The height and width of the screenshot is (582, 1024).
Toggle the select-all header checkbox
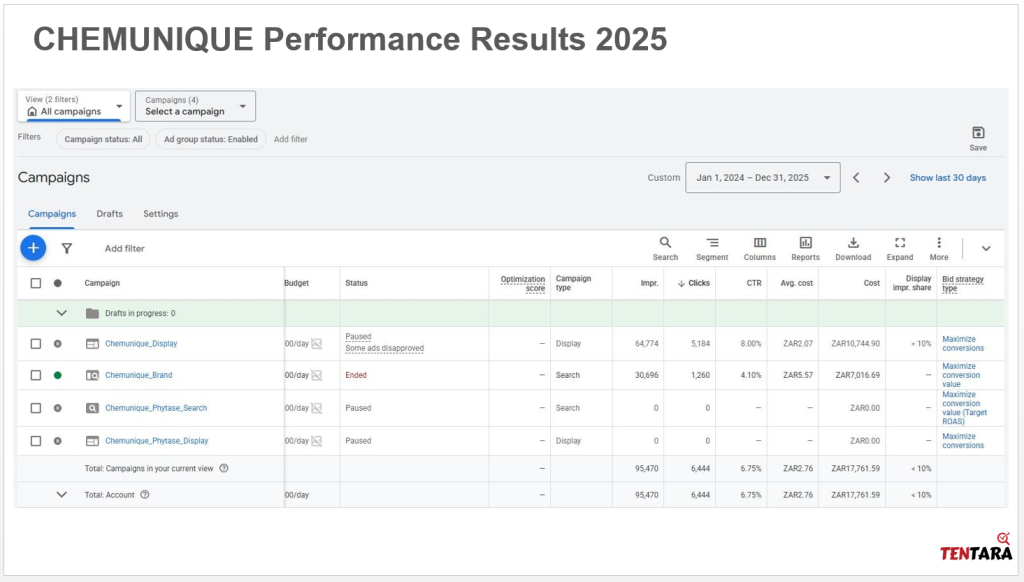pyautogui.click(x=36, y=283)
